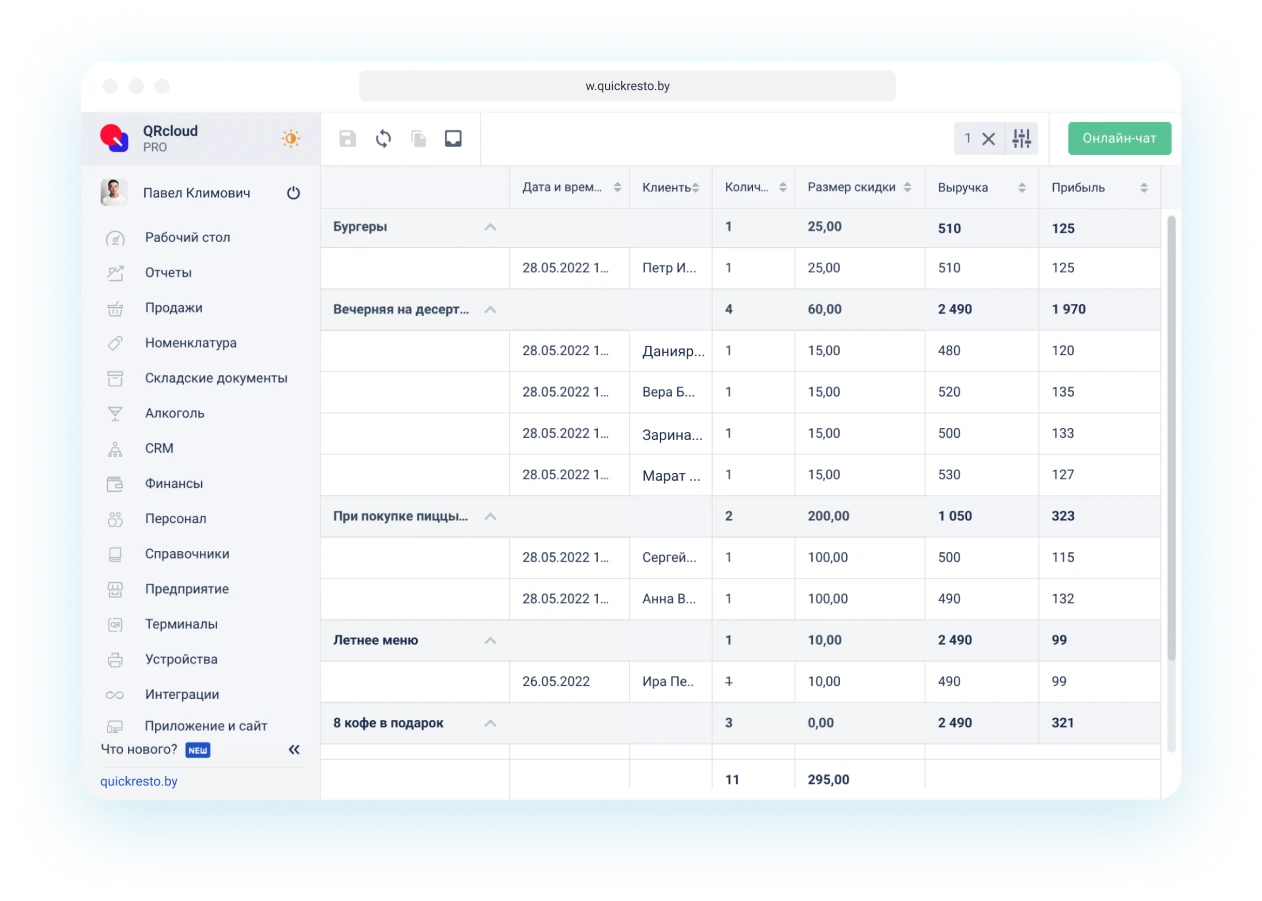Click the Онлайн-чат button

pyautogui.click(x=1119, y=139)
